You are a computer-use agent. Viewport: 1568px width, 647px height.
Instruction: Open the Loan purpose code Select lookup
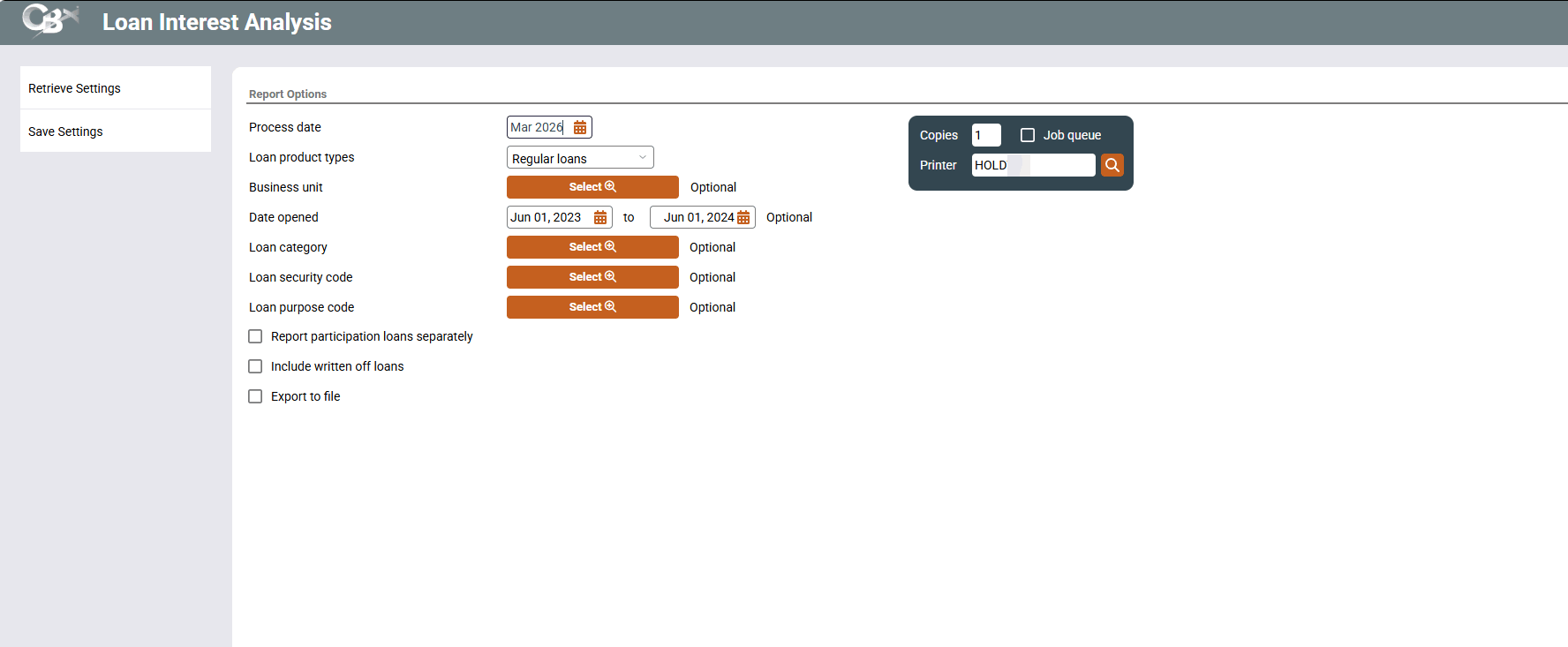[592, 307]
